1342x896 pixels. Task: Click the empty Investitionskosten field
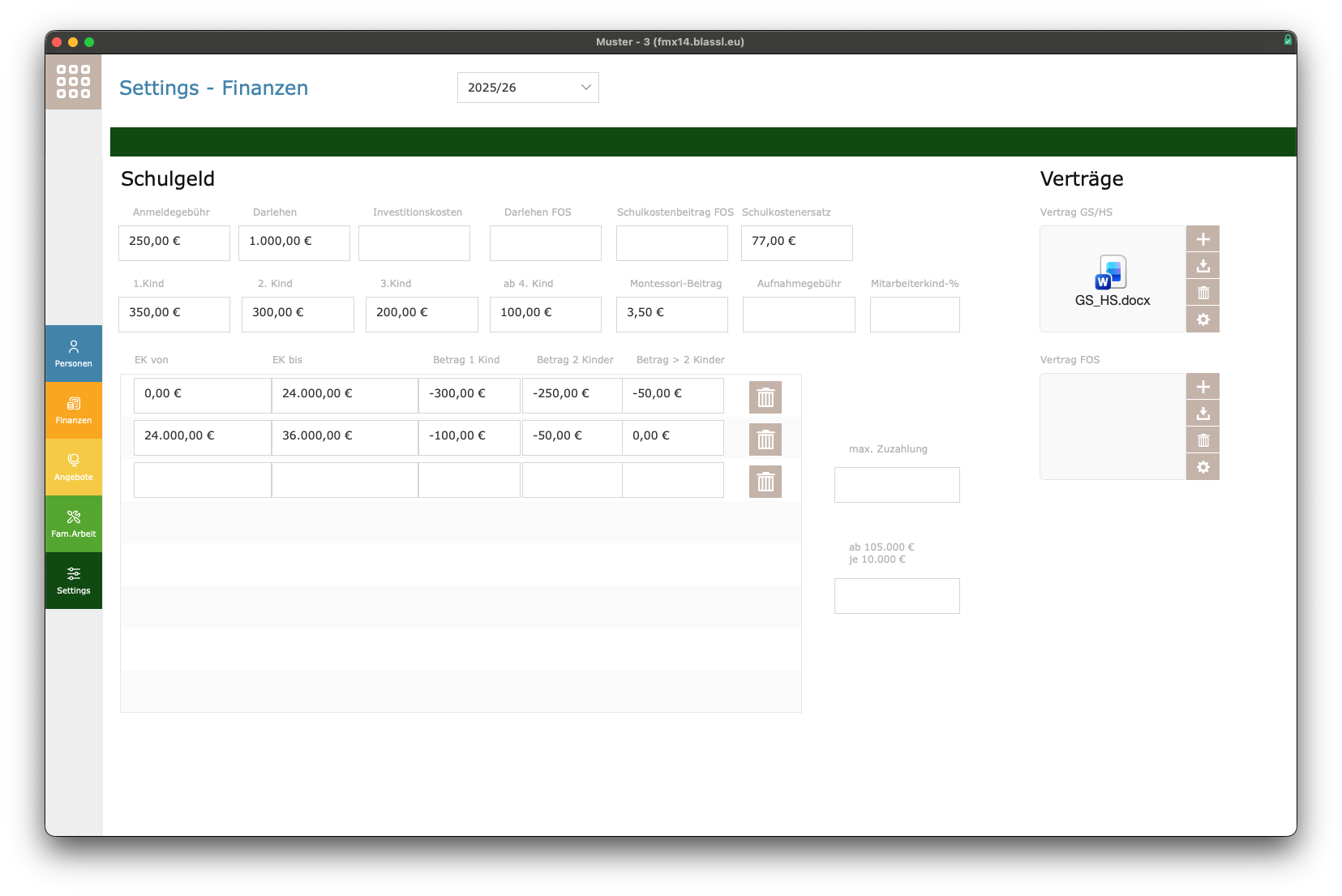point(414,242)
